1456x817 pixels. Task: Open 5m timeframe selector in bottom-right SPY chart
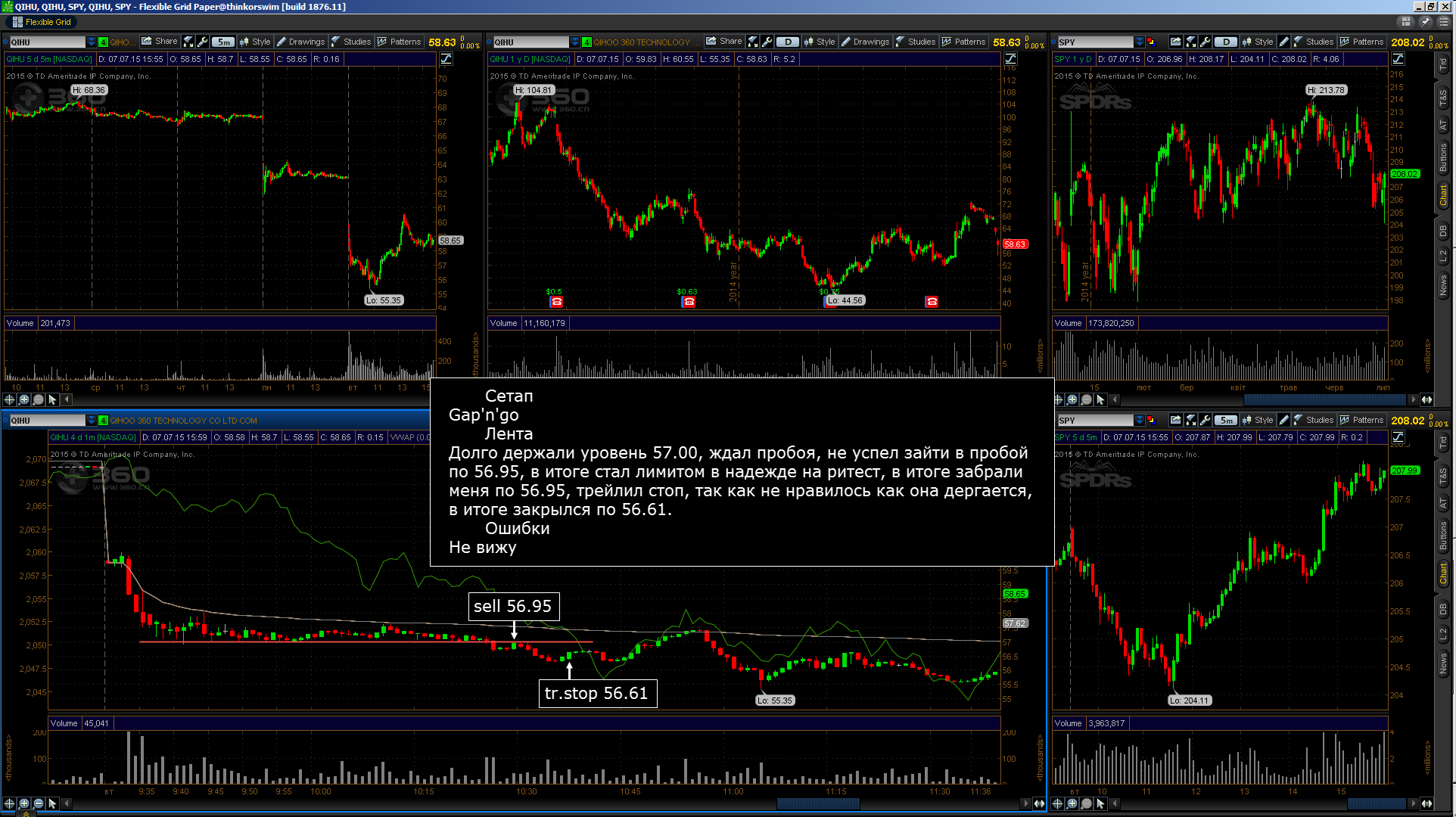(1226, 421)
